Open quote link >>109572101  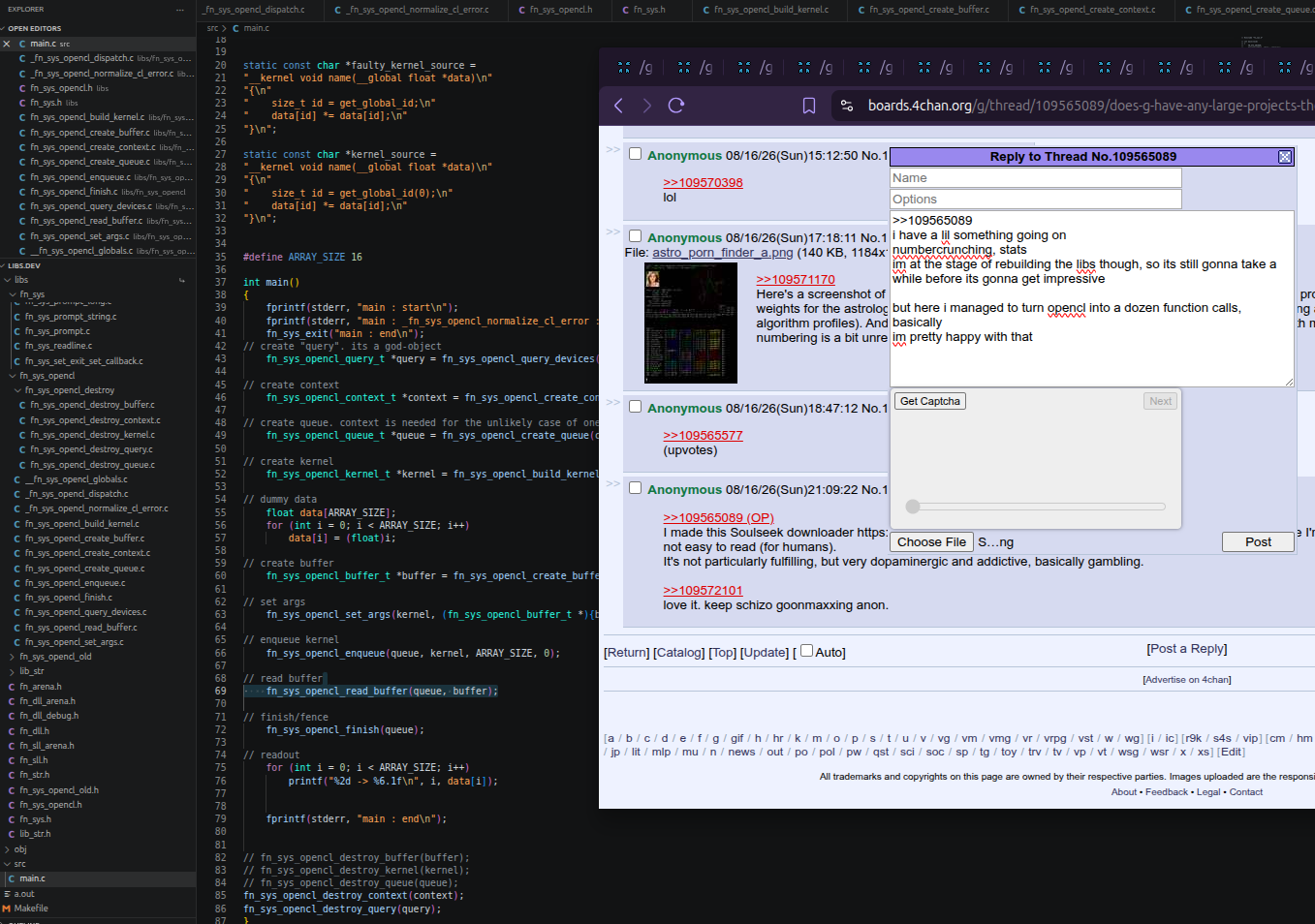[x=703, y=591]
